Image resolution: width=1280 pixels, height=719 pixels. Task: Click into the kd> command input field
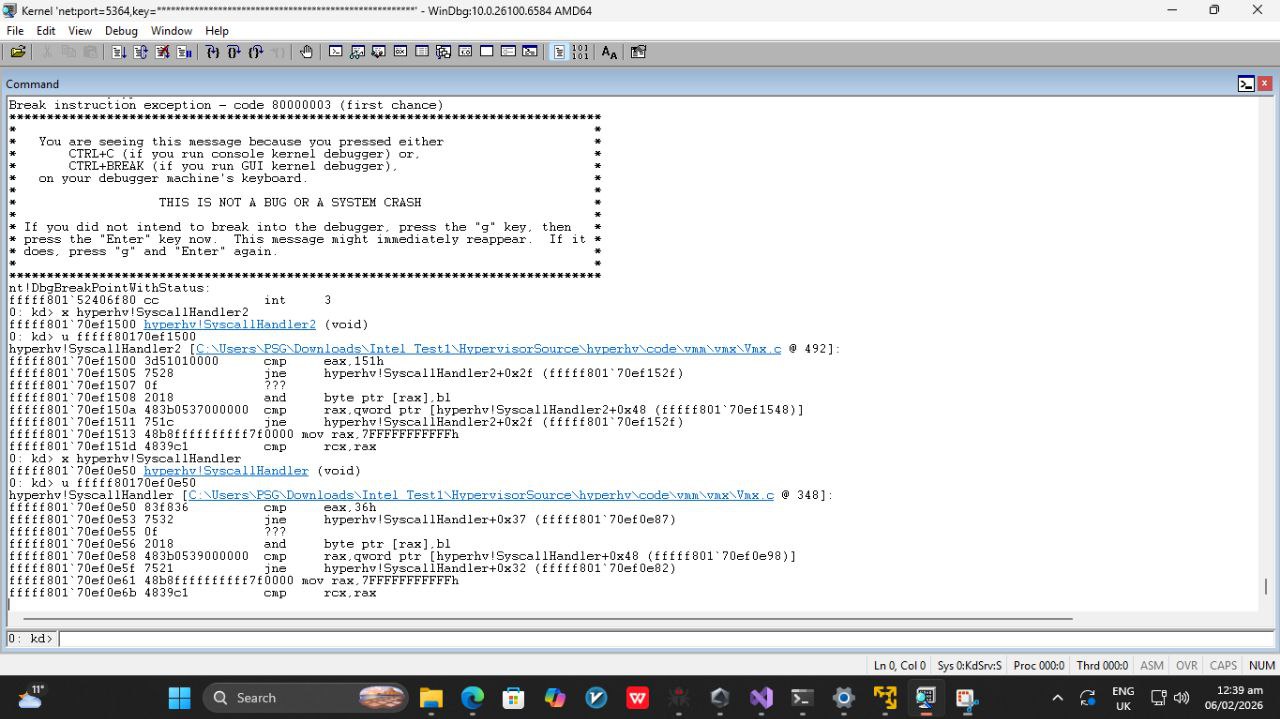(660, 639)
